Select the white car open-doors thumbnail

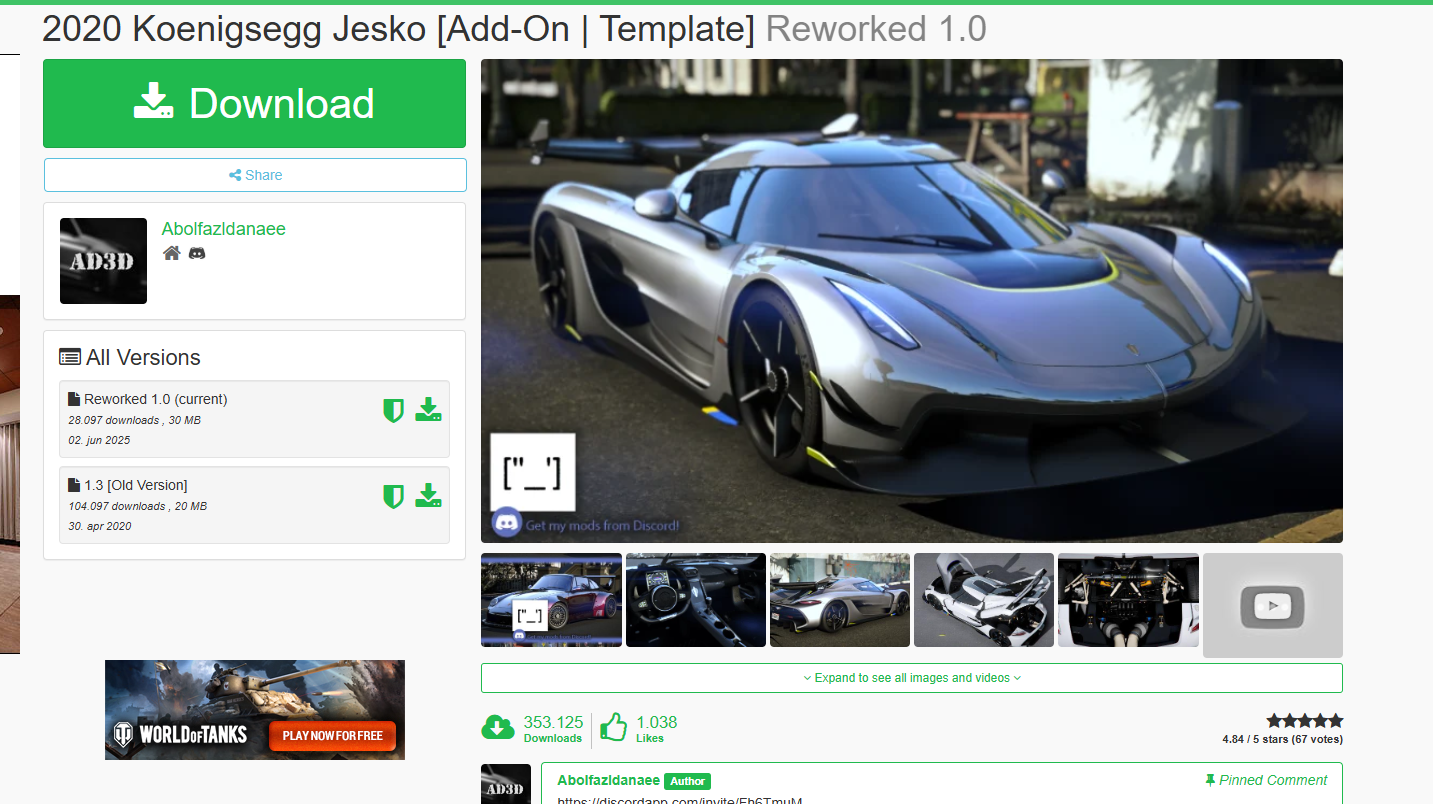(983, 600)
